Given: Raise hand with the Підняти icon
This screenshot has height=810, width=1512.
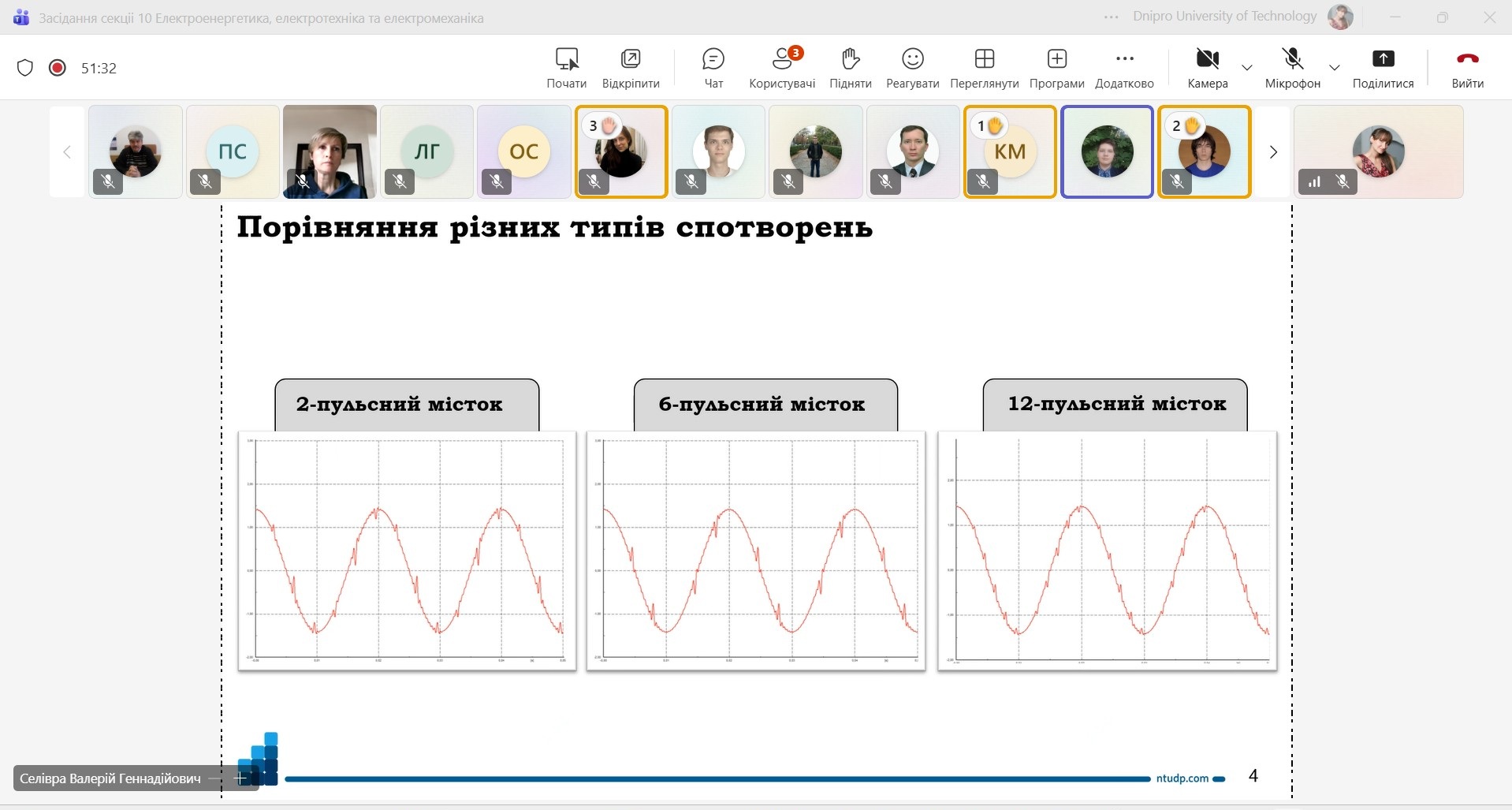Looking at the screenshot, I should [x=850, y=67].
